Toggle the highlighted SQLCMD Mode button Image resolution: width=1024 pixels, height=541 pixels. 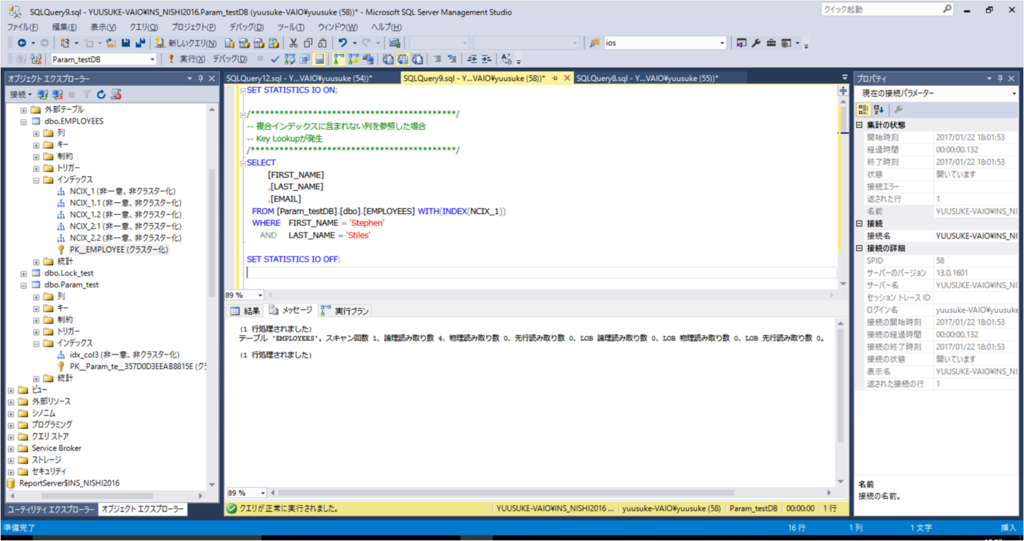point(319,59)
